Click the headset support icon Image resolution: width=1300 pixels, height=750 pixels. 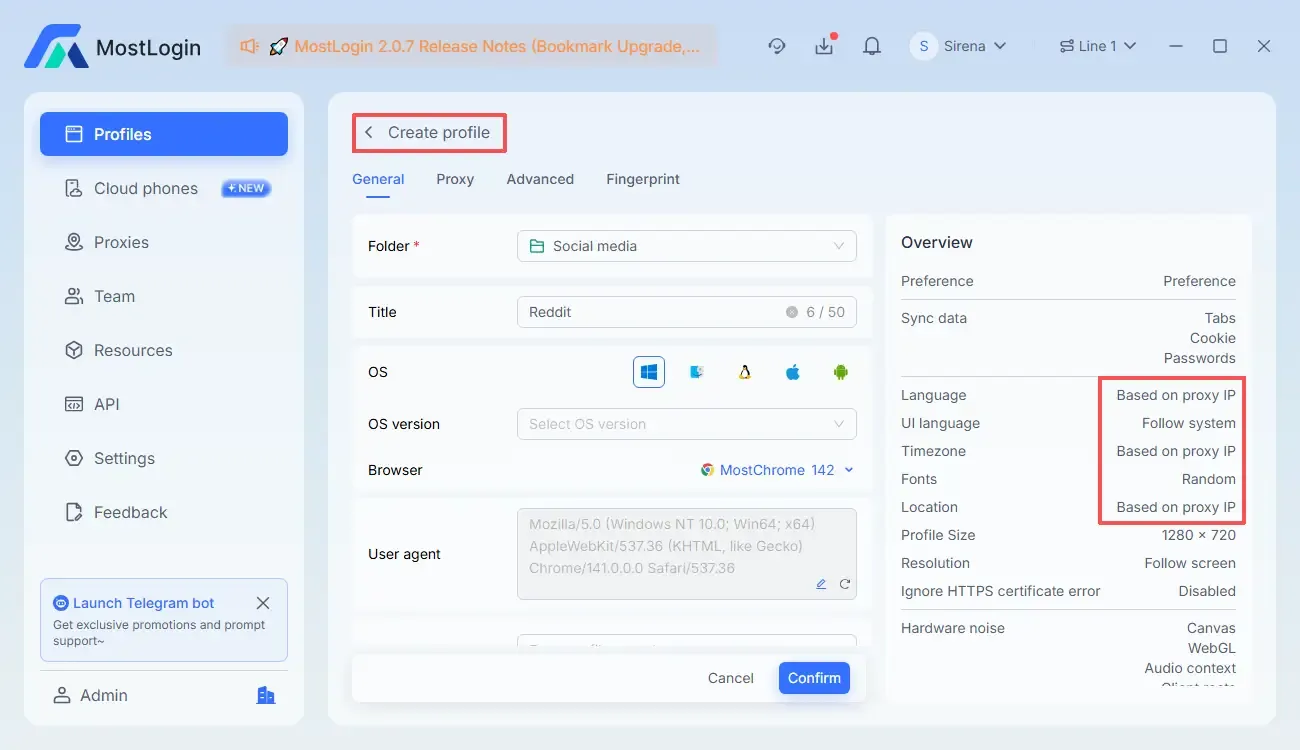[x=777, y=45]
